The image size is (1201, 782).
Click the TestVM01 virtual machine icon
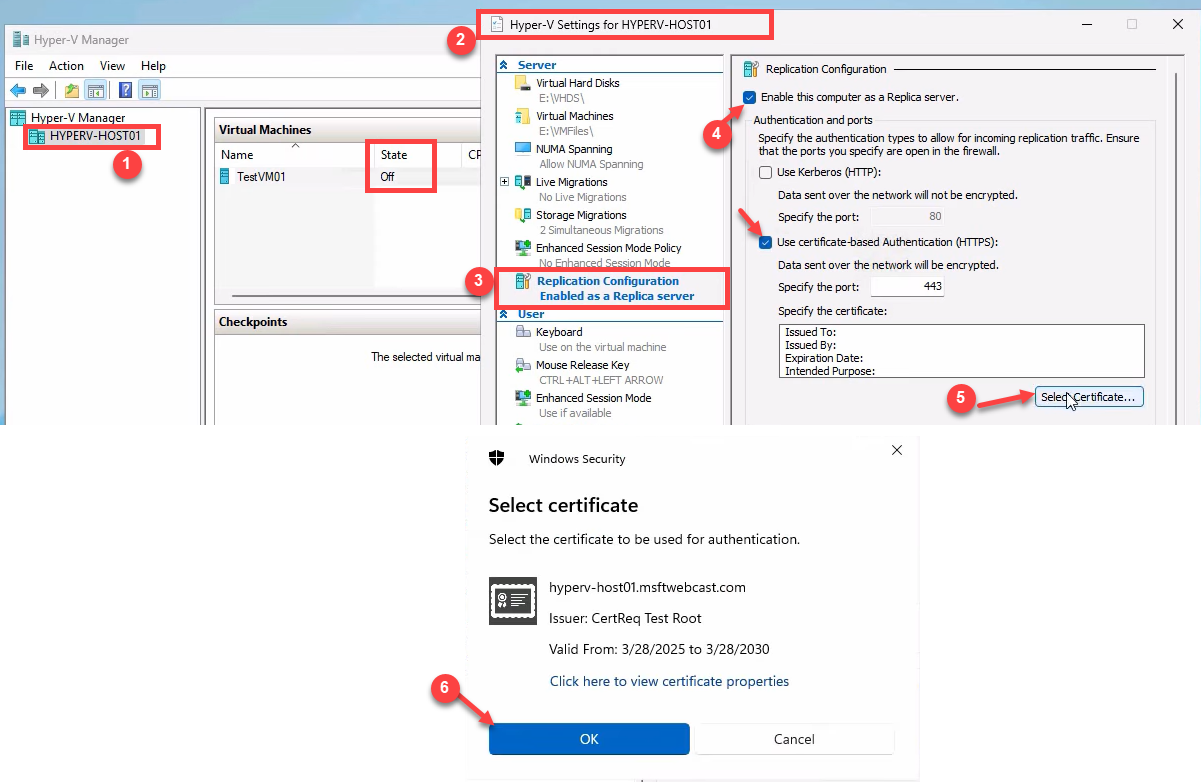pos(225,176)
